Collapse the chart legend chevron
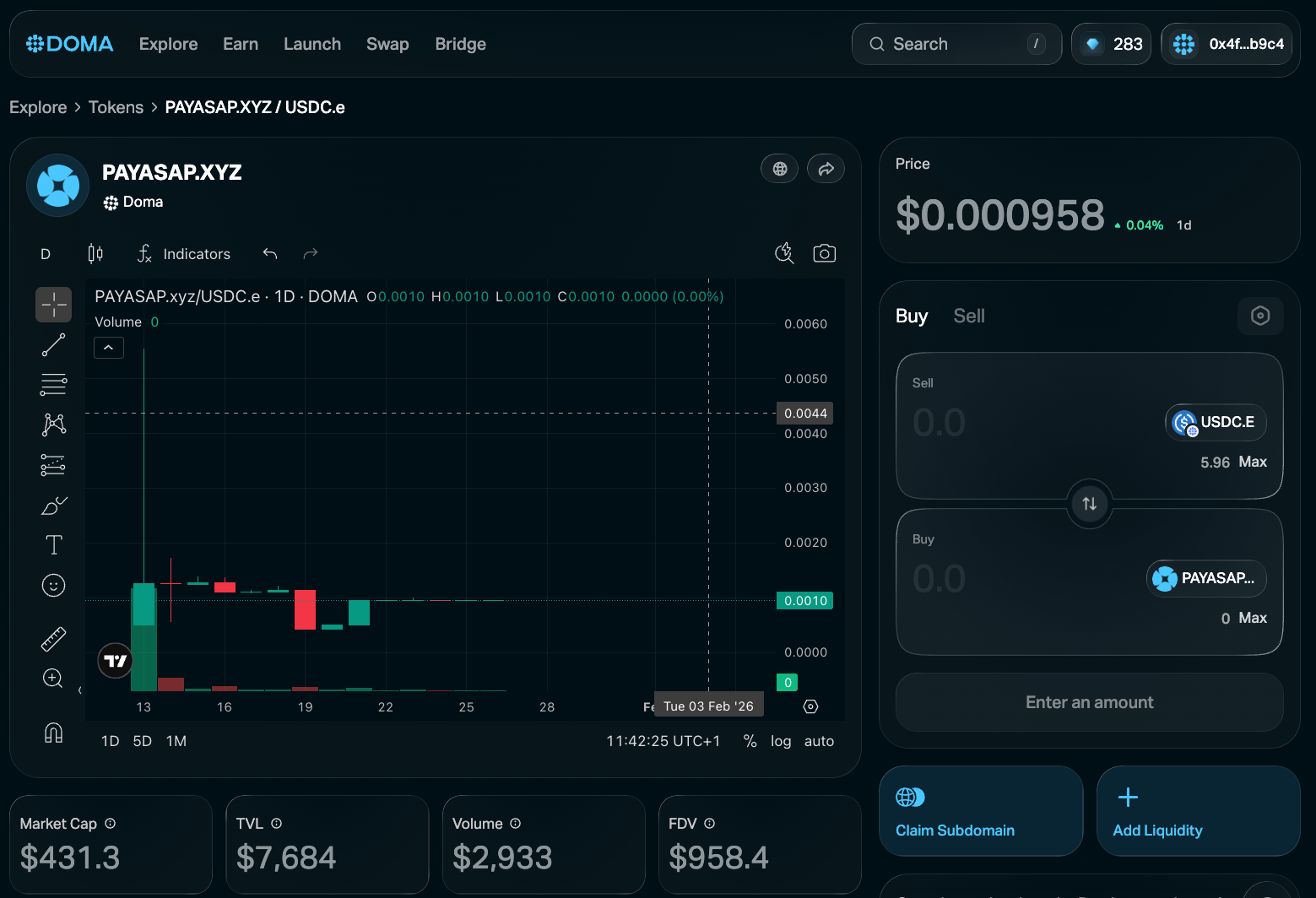This screenshot has height=898, width=1316. pyautogui.click(x=109, y=348)
